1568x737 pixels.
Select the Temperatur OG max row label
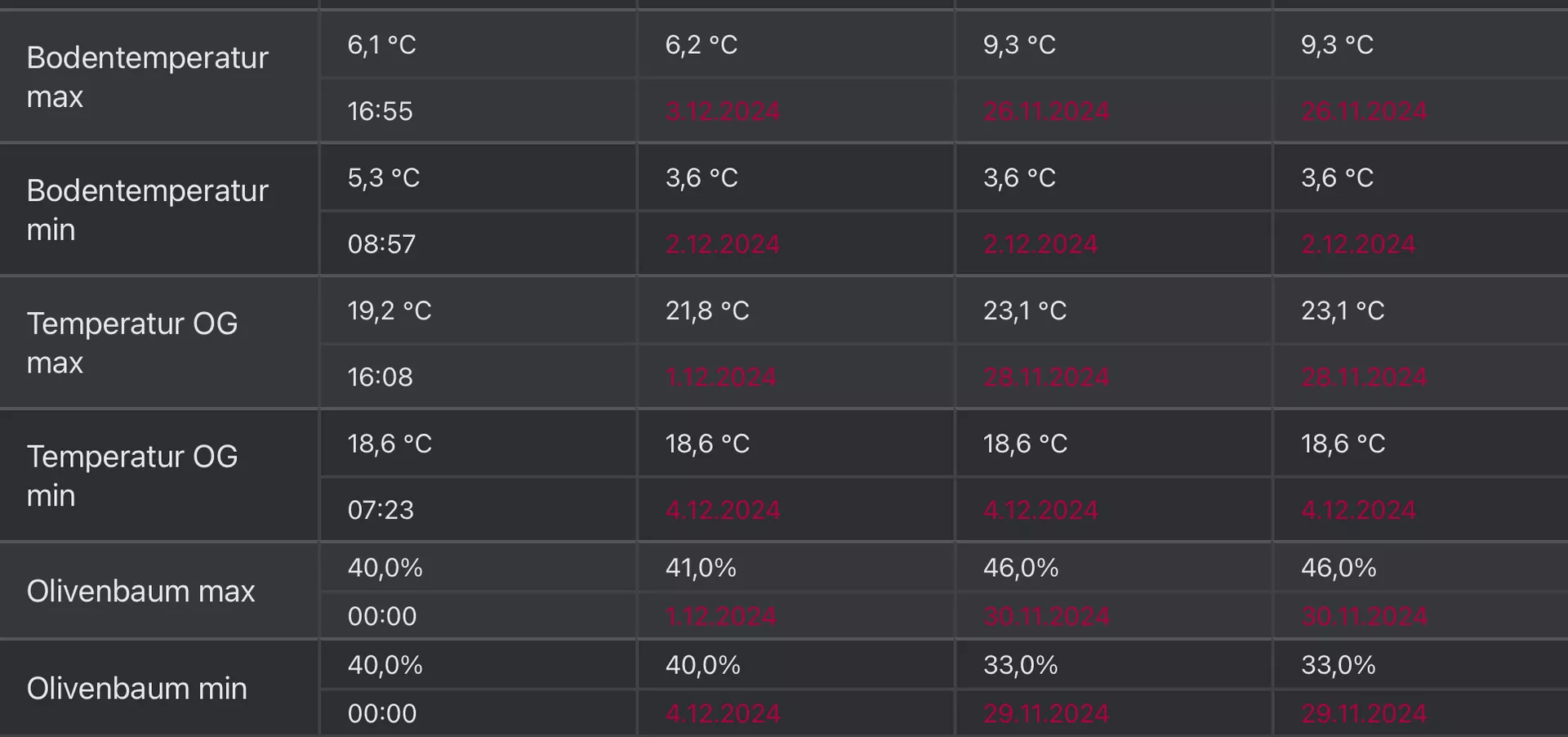(132, 343)
